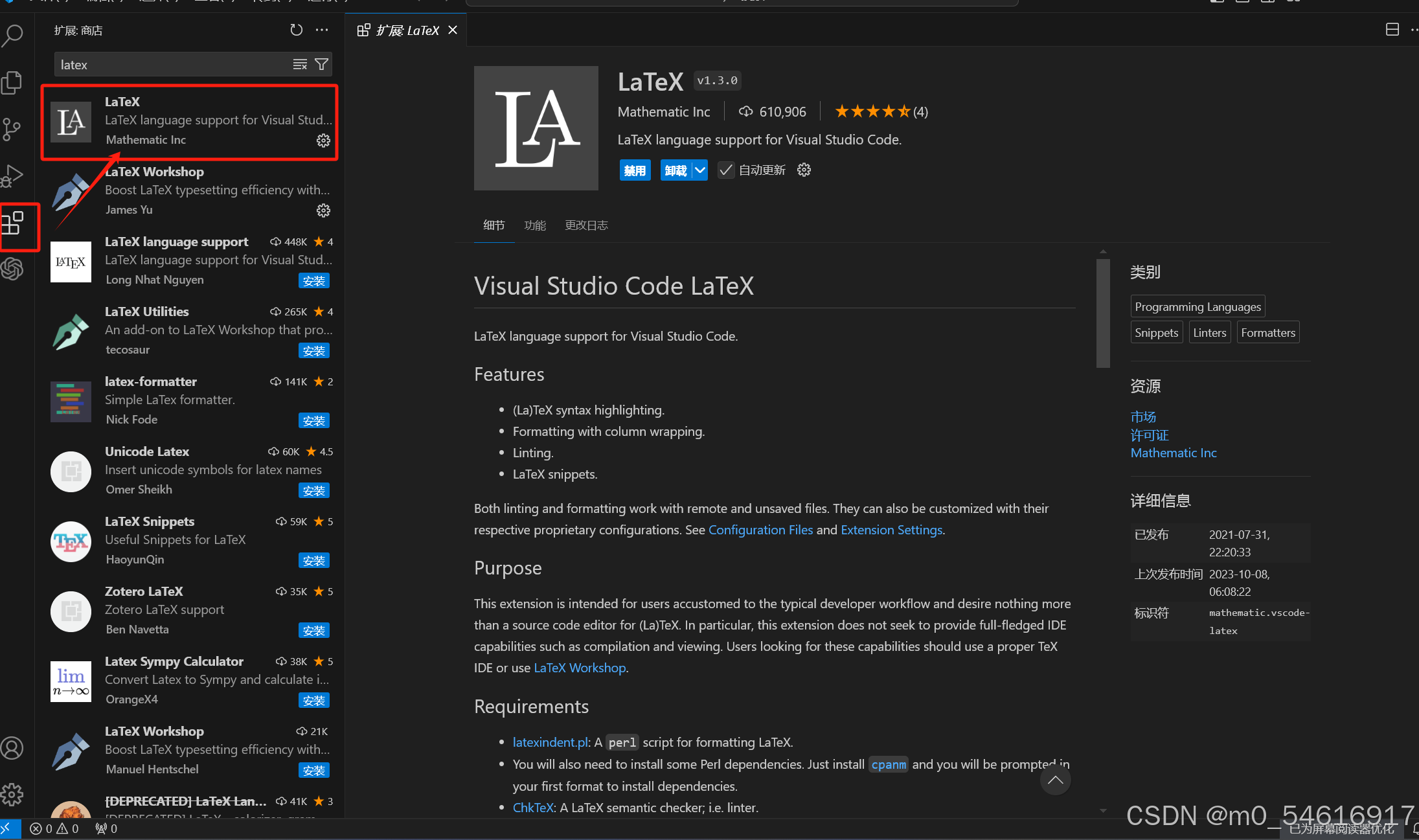Expand the 卸载 button dropdown arrow
This screenshot has width=1419, height=840.
coord(700,170)
